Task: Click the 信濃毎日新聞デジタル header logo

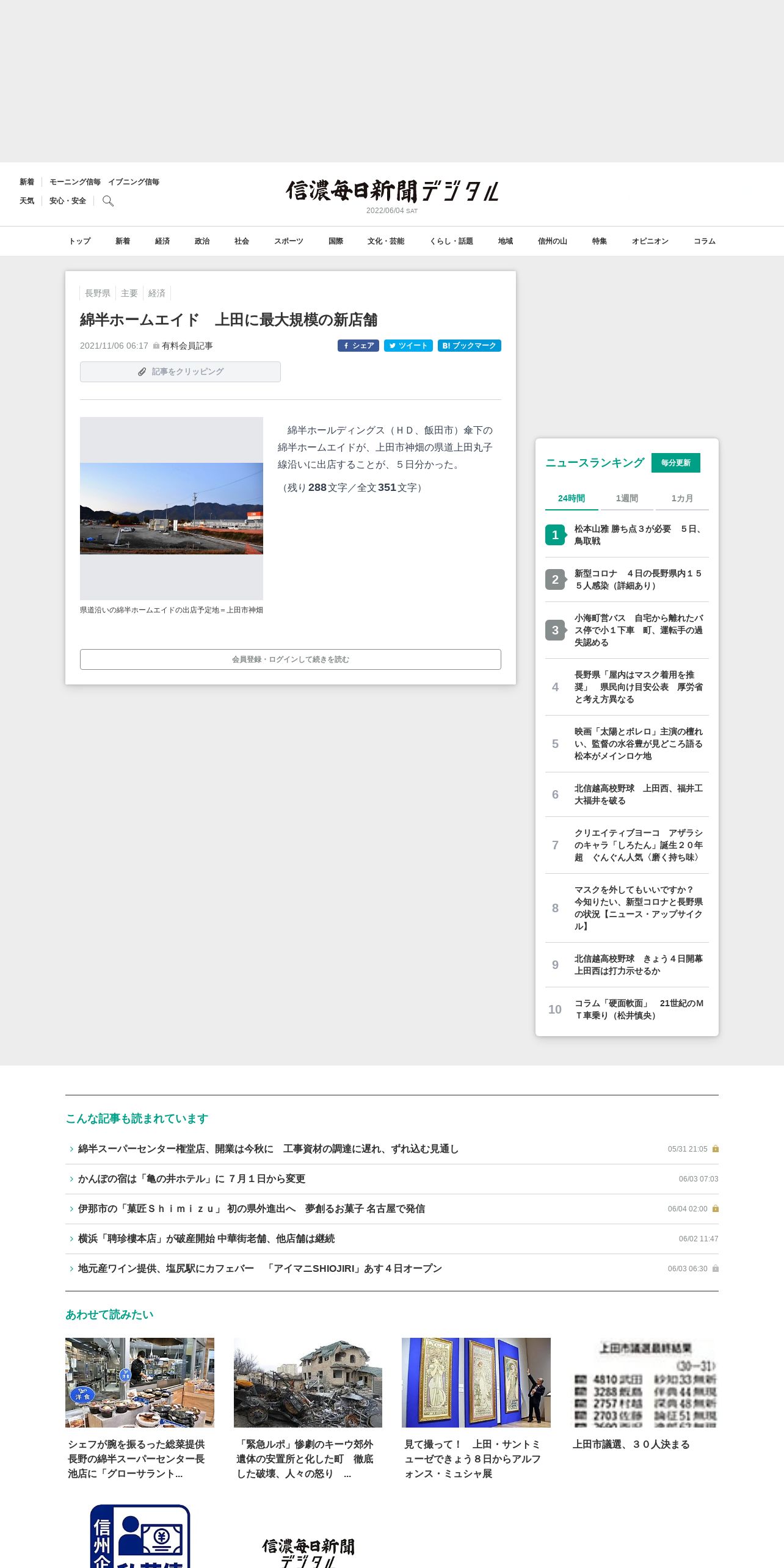Action: (392, 191)
